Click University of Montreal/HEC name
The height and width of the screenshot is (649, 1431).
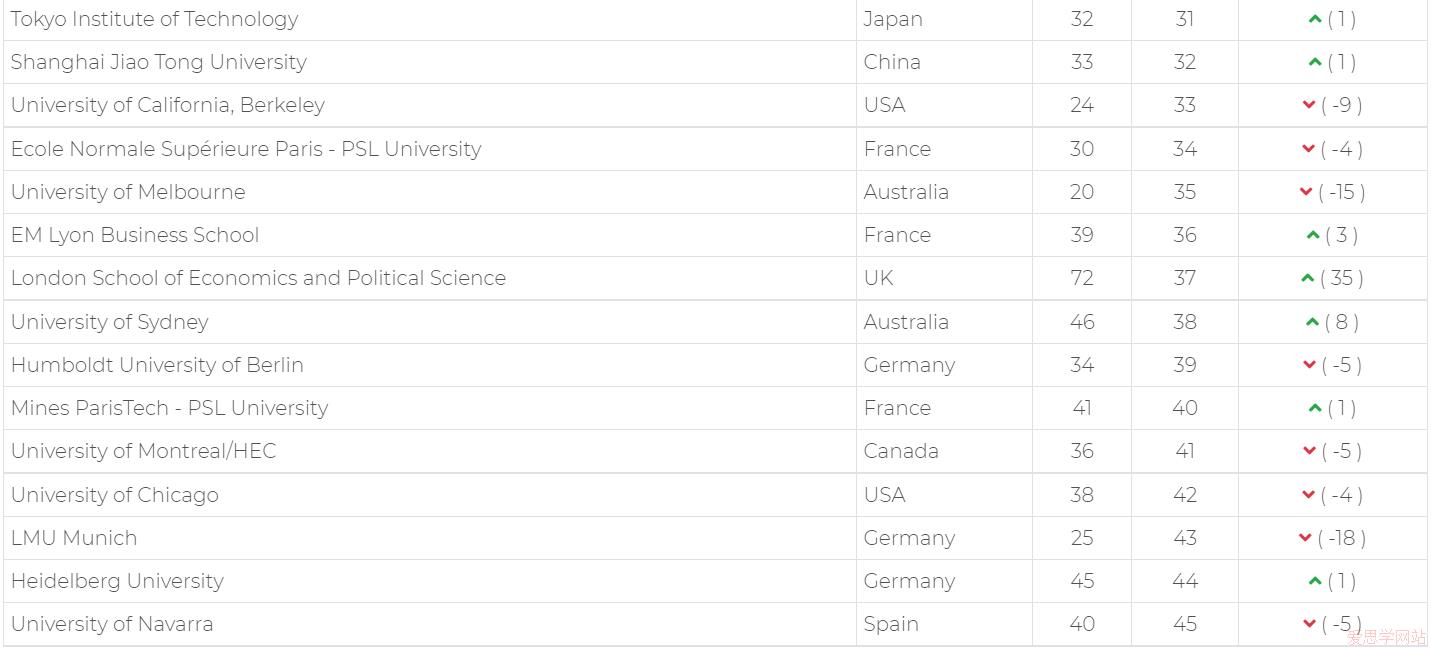[x=143, y=451]
